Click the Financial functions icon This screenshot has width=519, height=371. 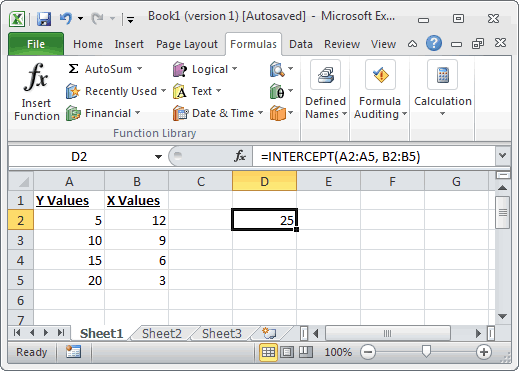click(x=73, y=113)
